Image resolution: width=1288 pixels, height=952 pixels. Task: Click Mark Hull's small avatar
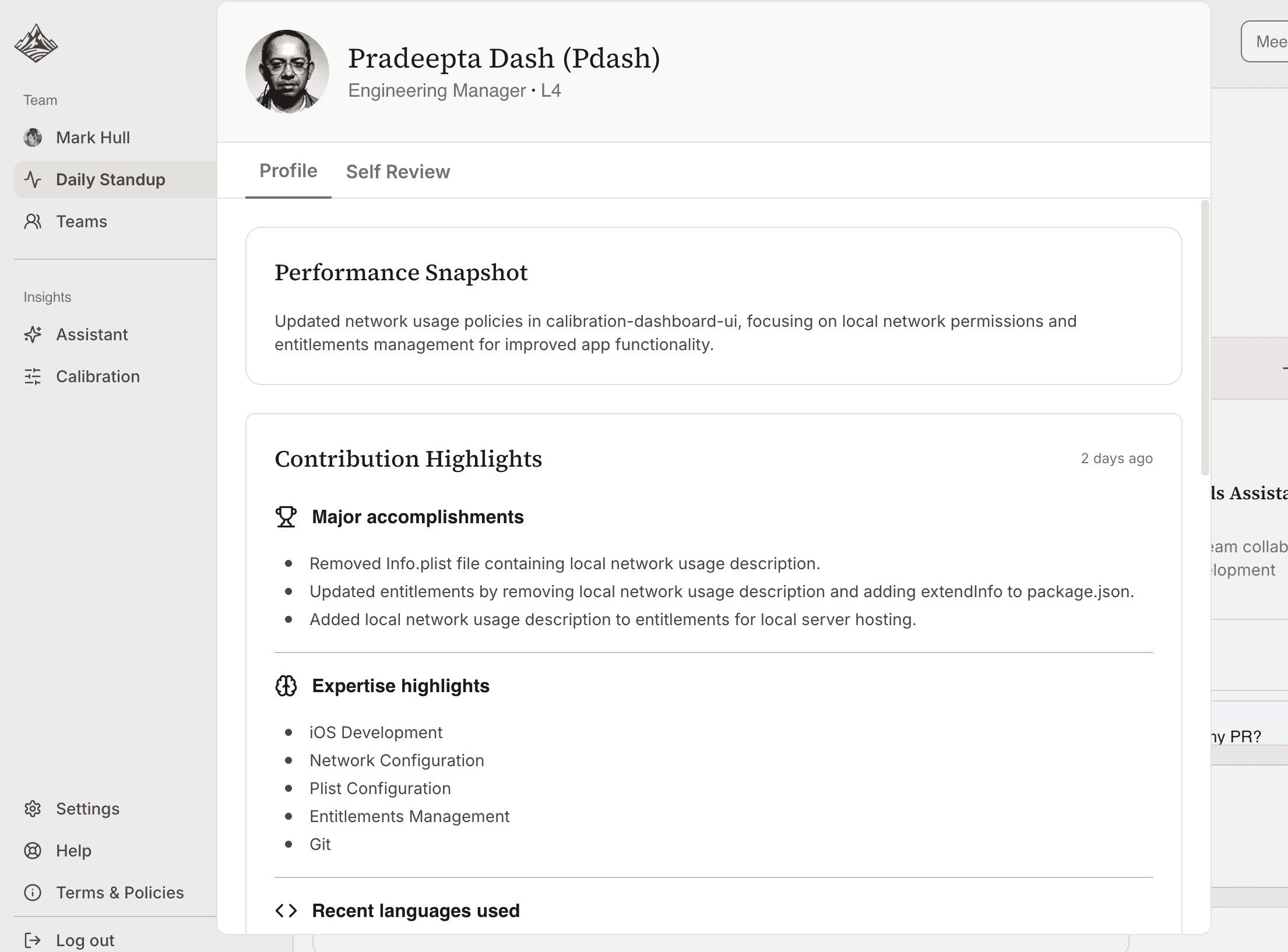tap(33, 137)
